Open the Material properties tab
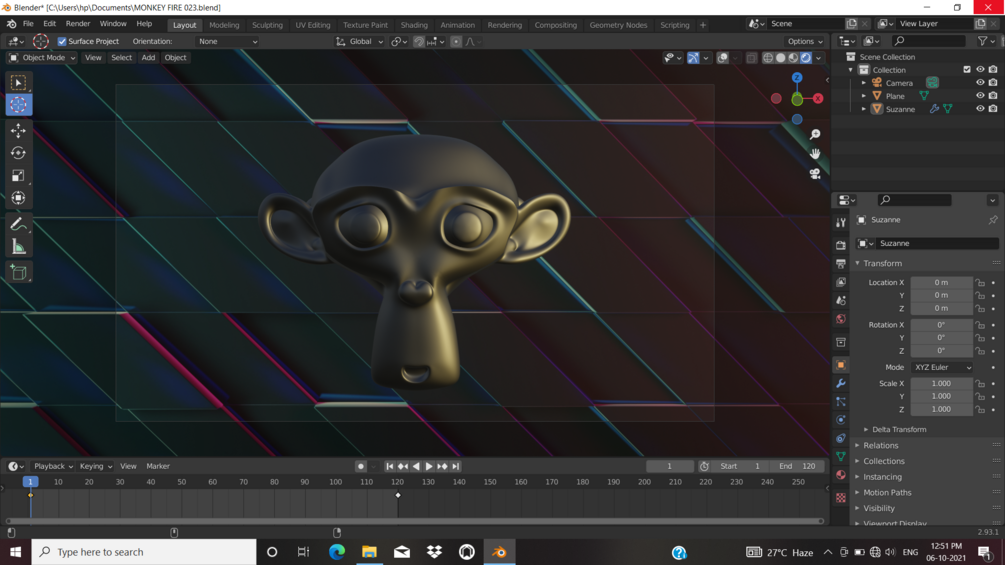This screenshot has height=565, width=1005. 841,475
